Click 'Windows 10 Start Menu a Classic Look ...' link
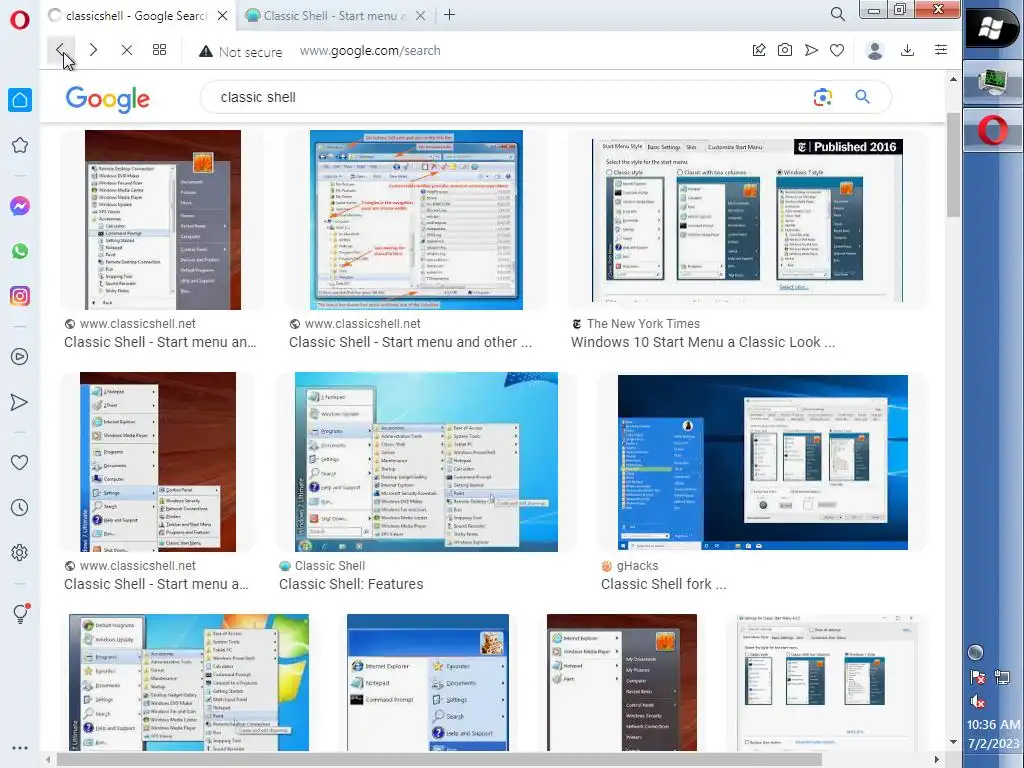The width and height of the screenshot is (1024, 768). (703, 342)
